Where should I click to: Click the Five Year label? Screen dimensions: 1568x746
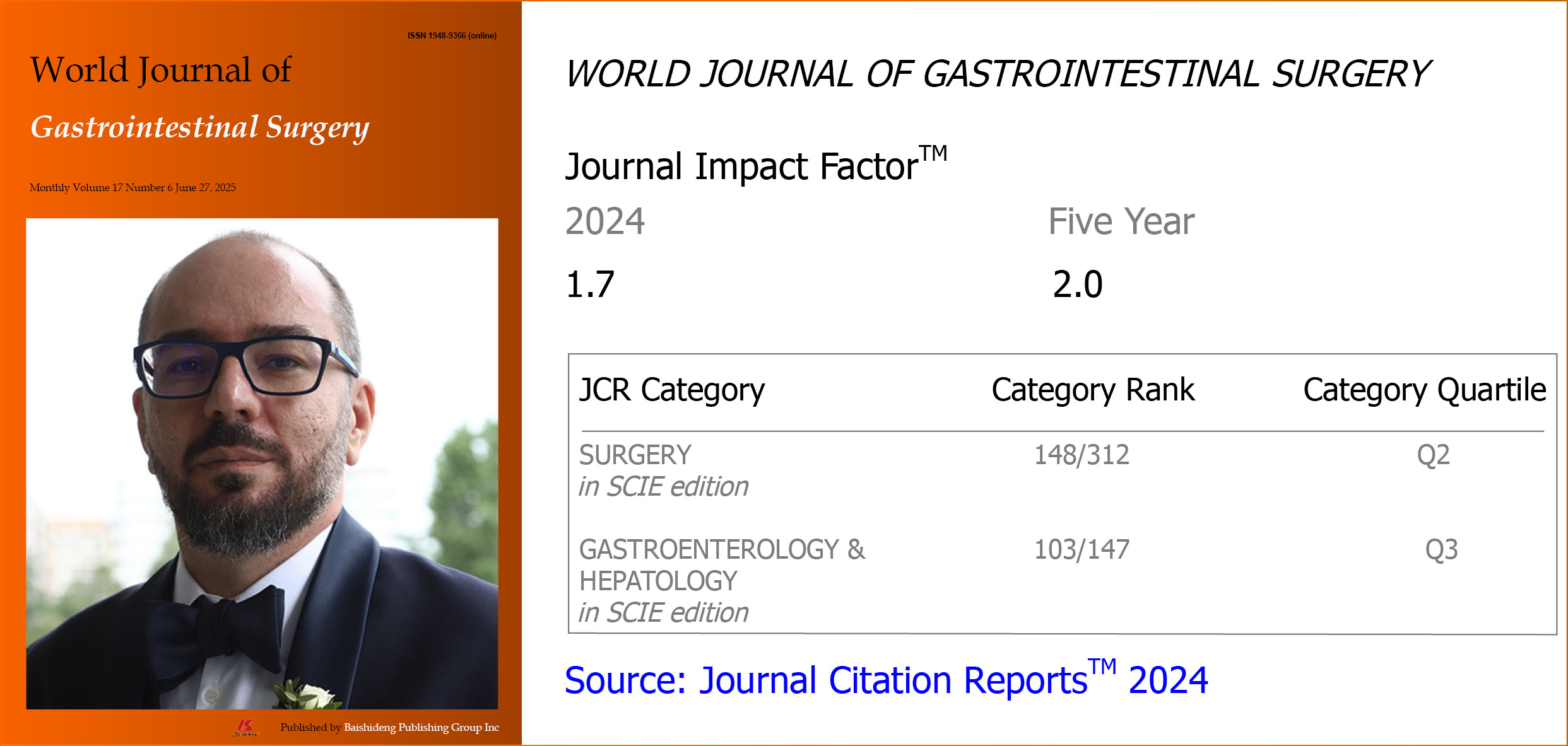1121,221
